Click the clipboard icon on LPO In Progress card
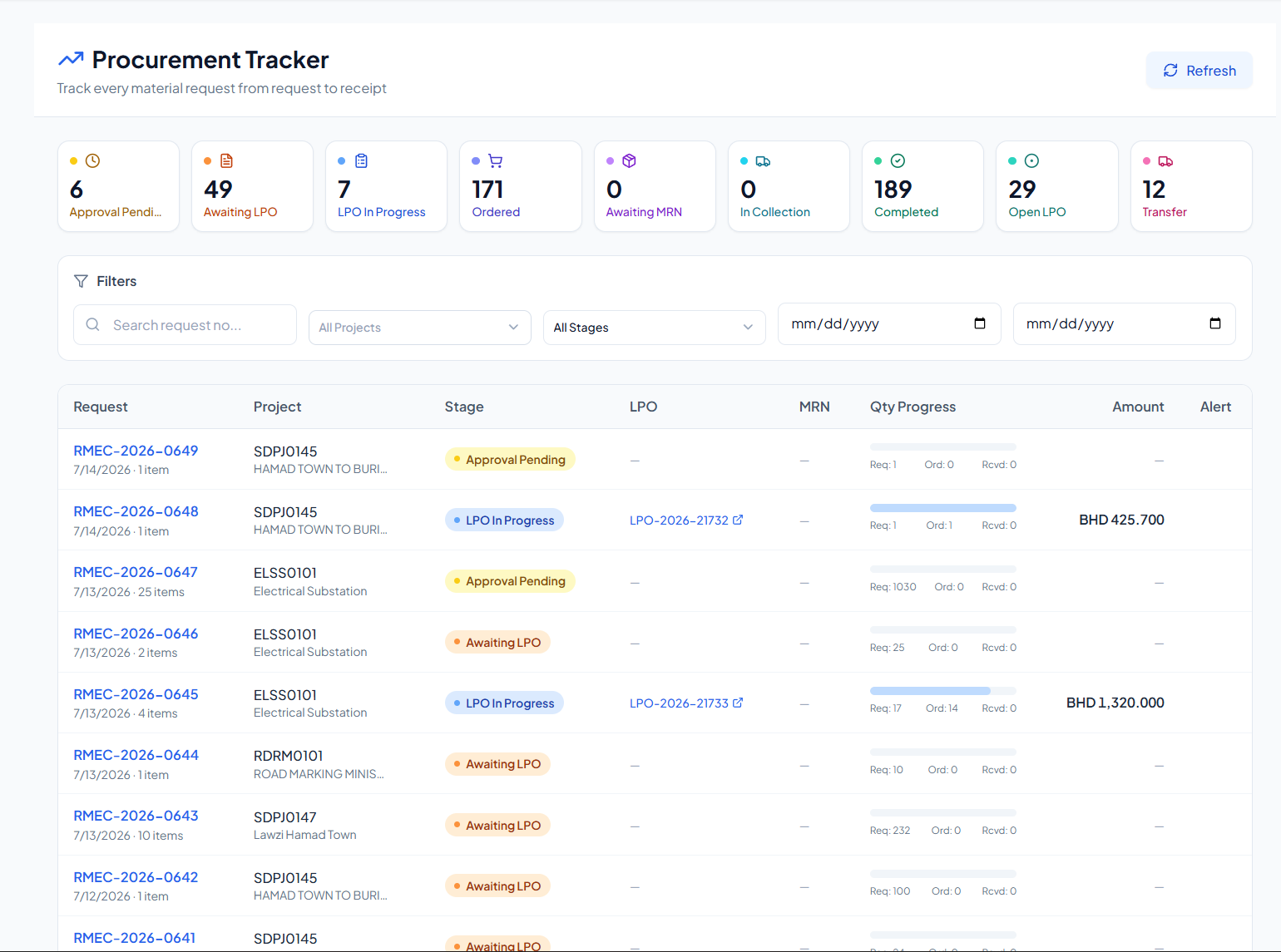 pos(361,160)
